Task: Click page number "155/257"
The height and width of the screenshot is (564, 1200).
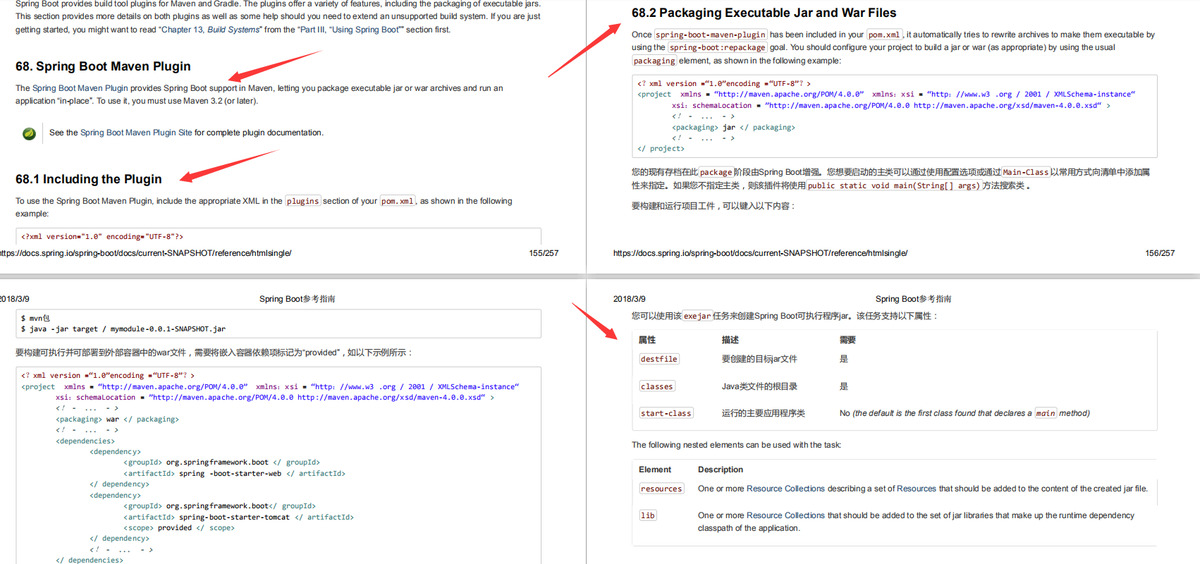Action: [x=543, y=254]
